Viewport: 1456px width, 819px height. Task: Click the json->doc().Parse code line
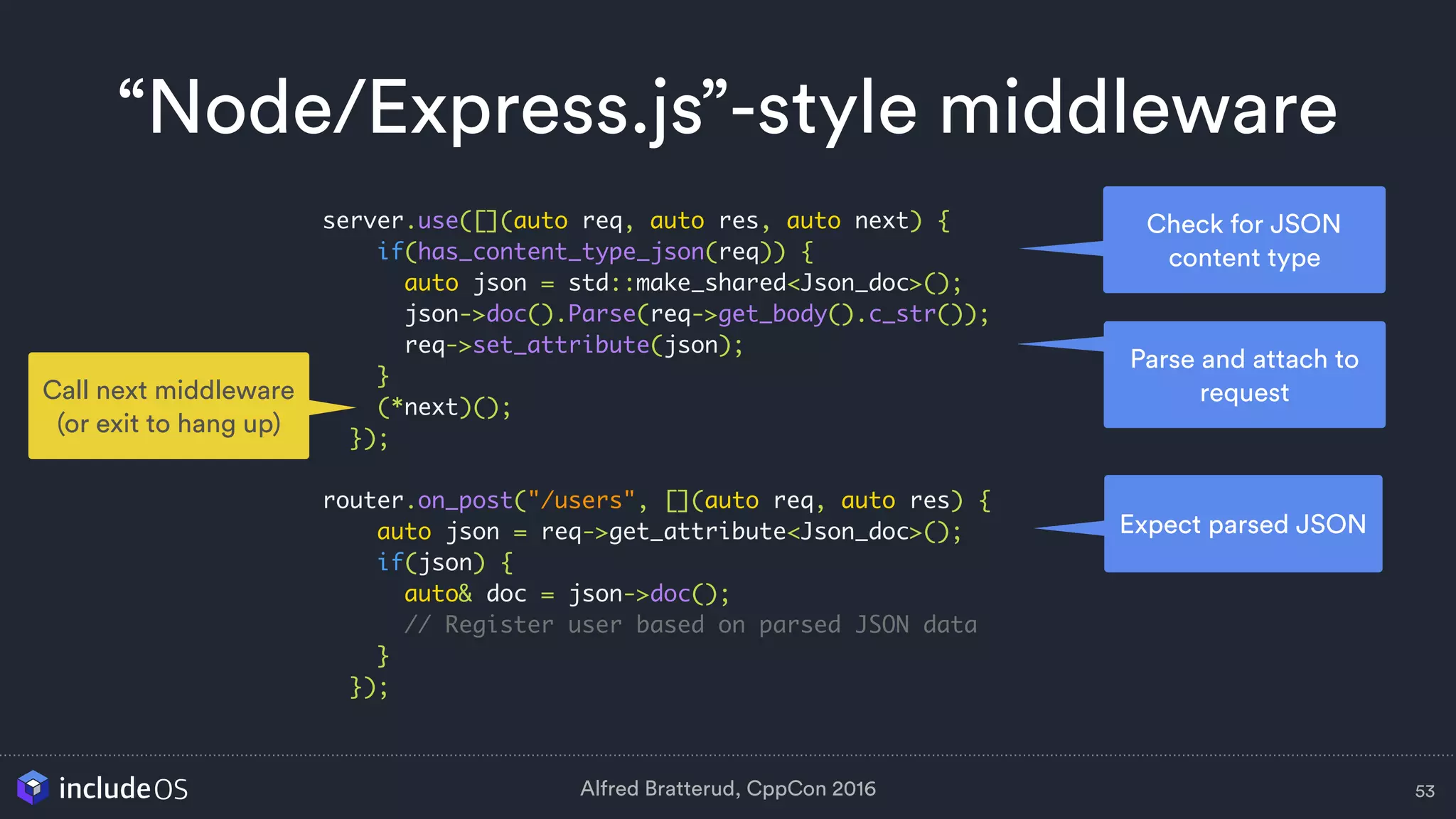pos(696,314)
